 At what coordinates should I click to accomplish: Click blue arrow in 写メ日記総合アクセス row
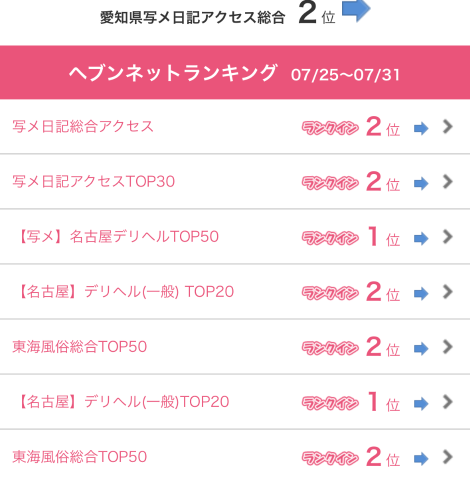click(421, 128)
